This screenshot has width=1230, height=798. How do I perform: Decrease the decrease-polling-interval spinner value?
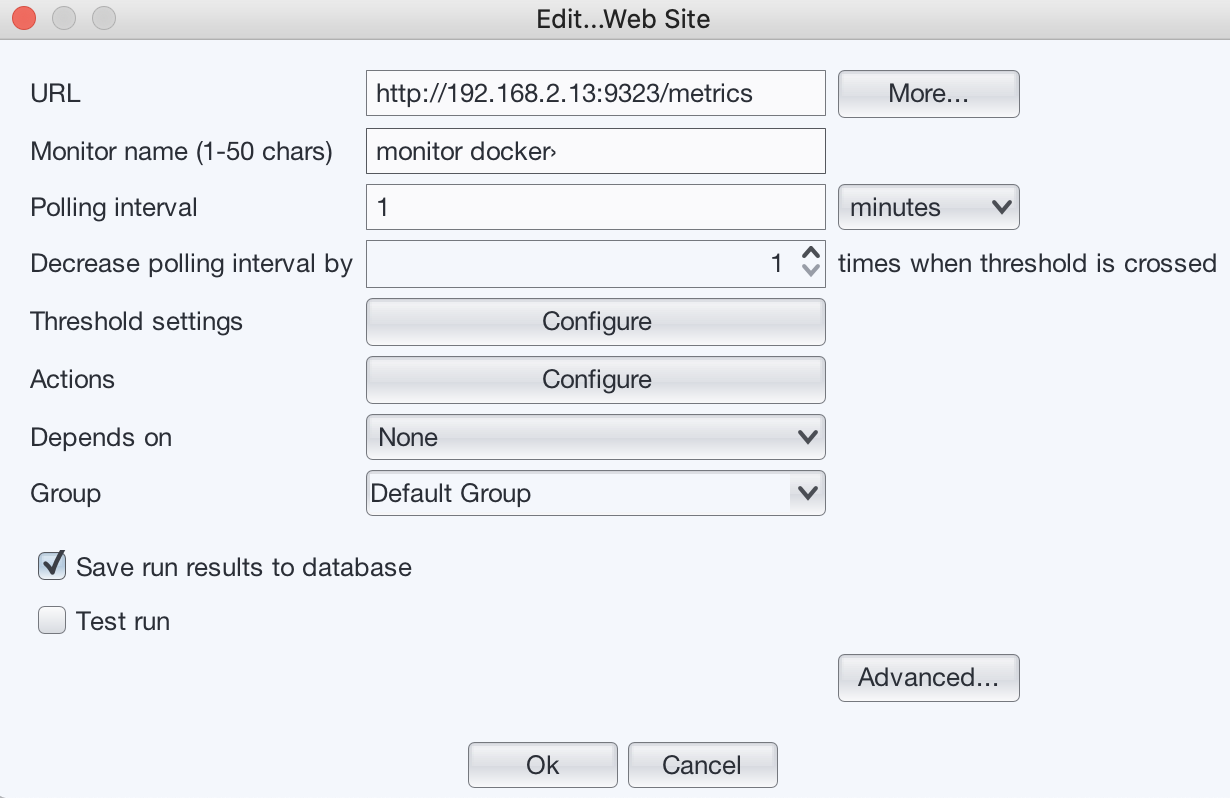click(812, 273)
